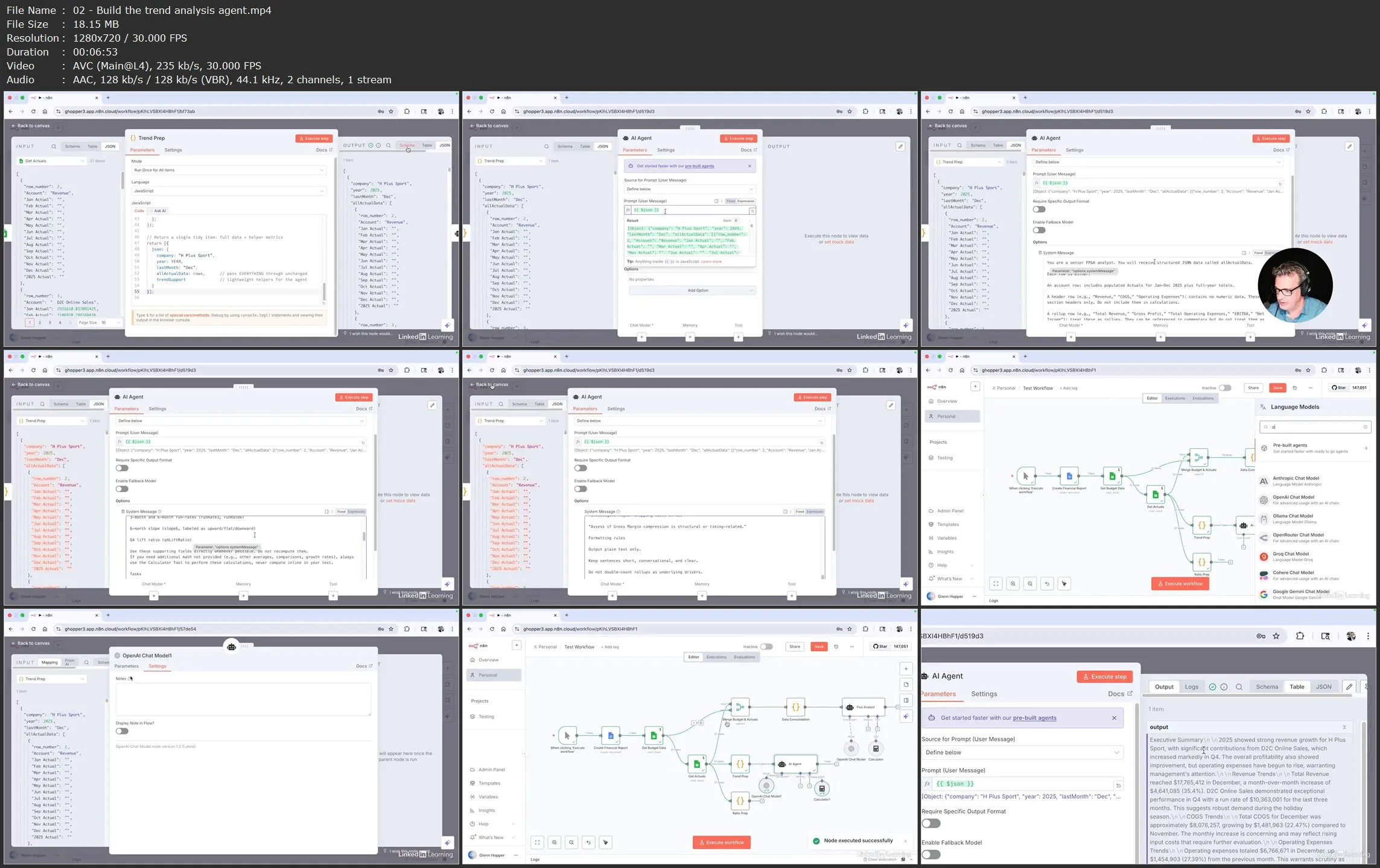Image resolution: width=1380 pixels, height=868 pixels.
Task: Add the Ollama Chat Model node
Action: coord(1293,518)
